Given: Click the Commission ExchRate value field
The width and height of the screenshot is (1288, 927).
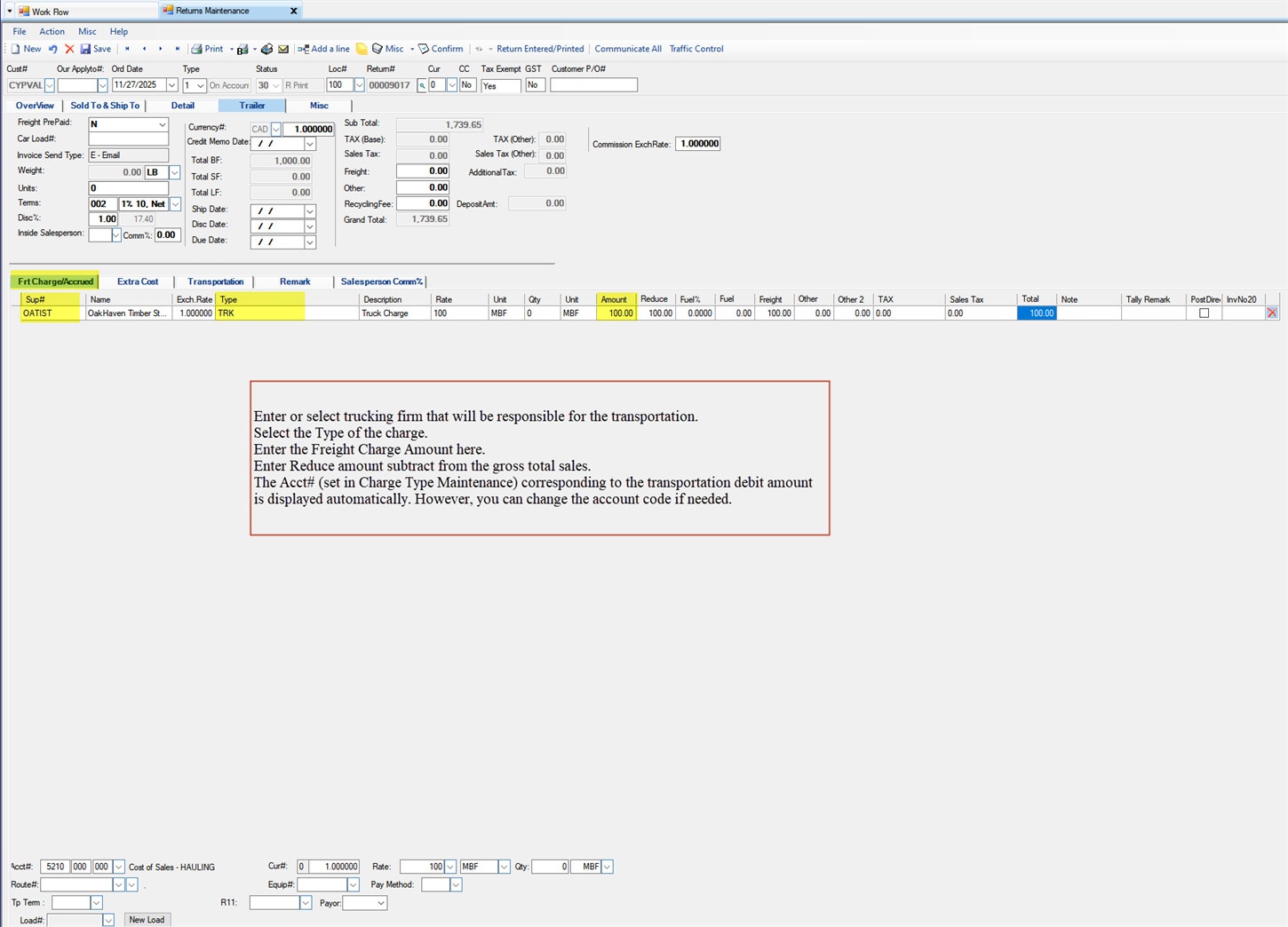Looking at the screenshot, I should (x=697, y=143).
